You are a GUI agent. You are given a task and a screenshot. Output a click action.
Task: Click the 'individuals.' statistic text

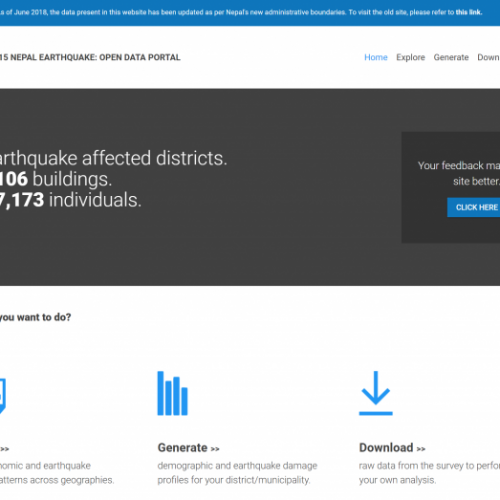click(95, 200)
